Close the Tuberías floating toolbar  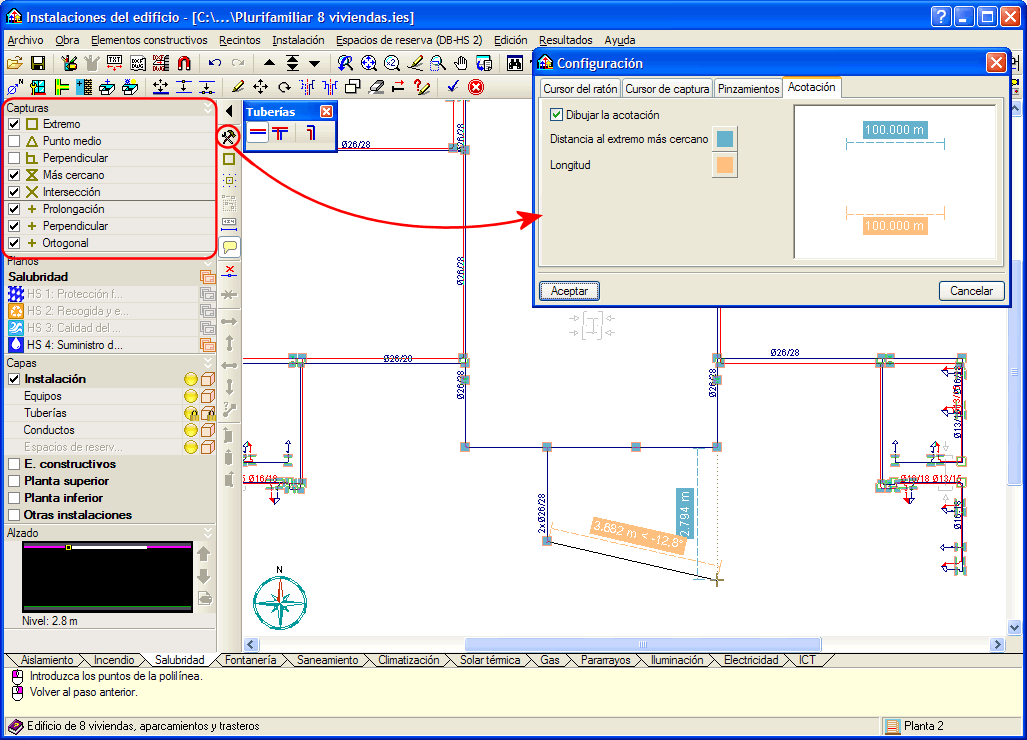pyautogui.click(x=326, y=111)
